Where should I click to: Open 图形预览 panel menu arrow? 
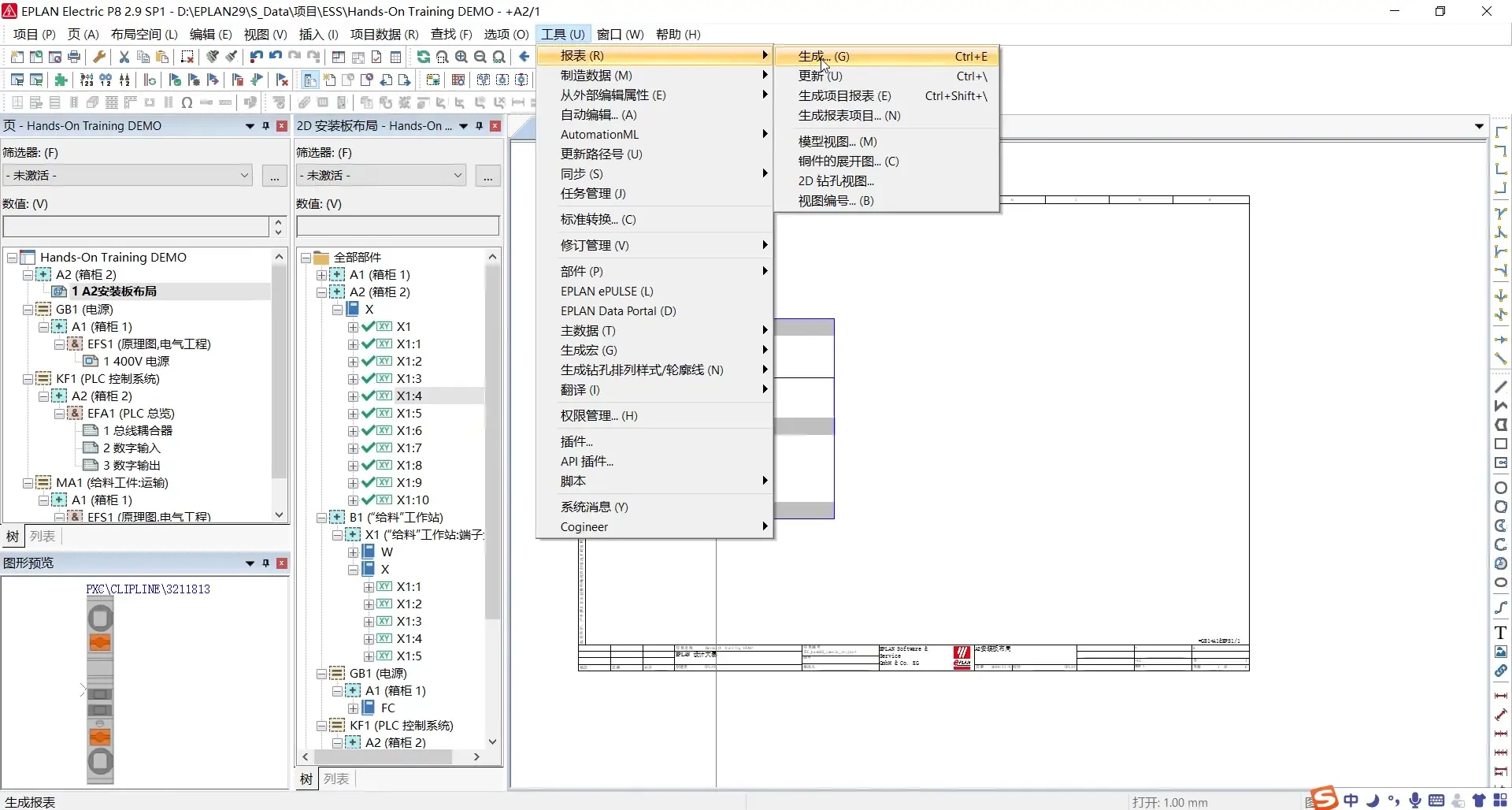(250, 563)
